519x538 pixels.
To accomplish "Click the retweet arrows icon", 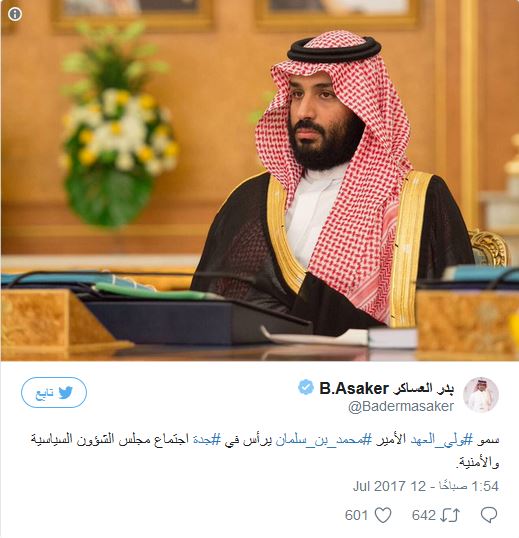I will tap(450, 515).
